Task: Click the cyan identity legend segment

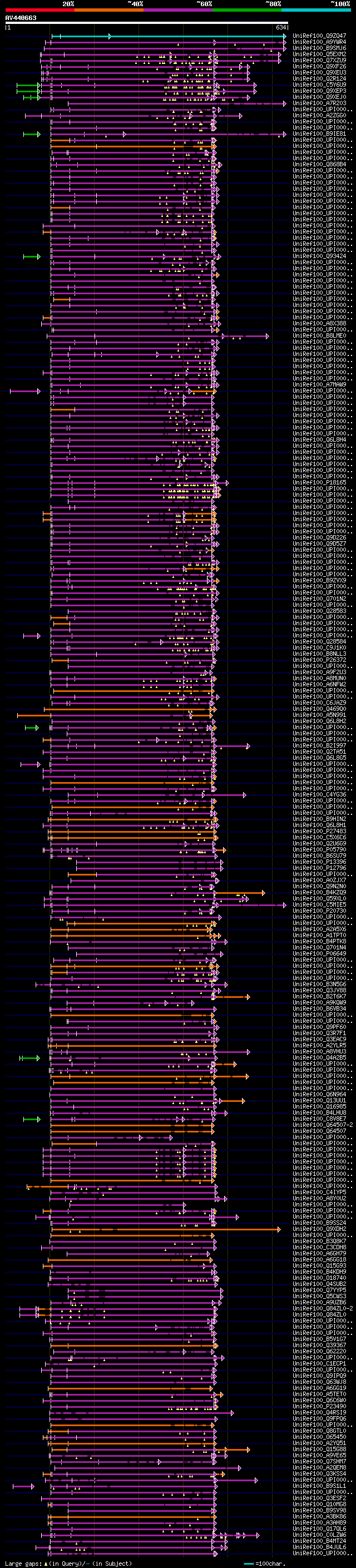Action: coord(316,10)
